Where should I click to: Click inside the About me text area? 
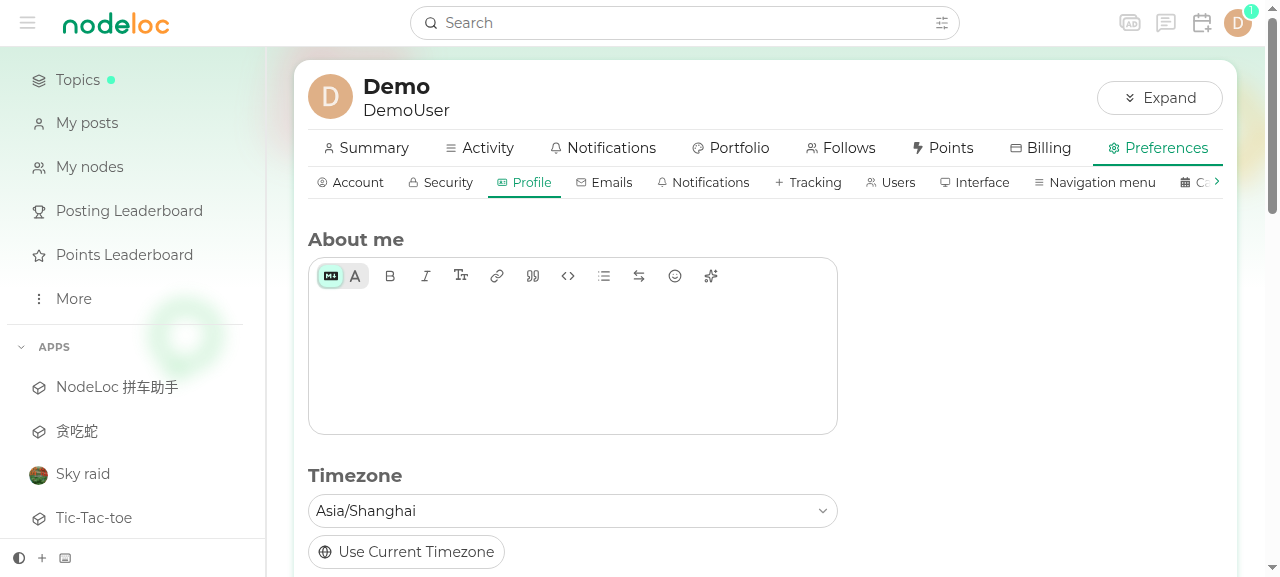(x=573, y=362)
